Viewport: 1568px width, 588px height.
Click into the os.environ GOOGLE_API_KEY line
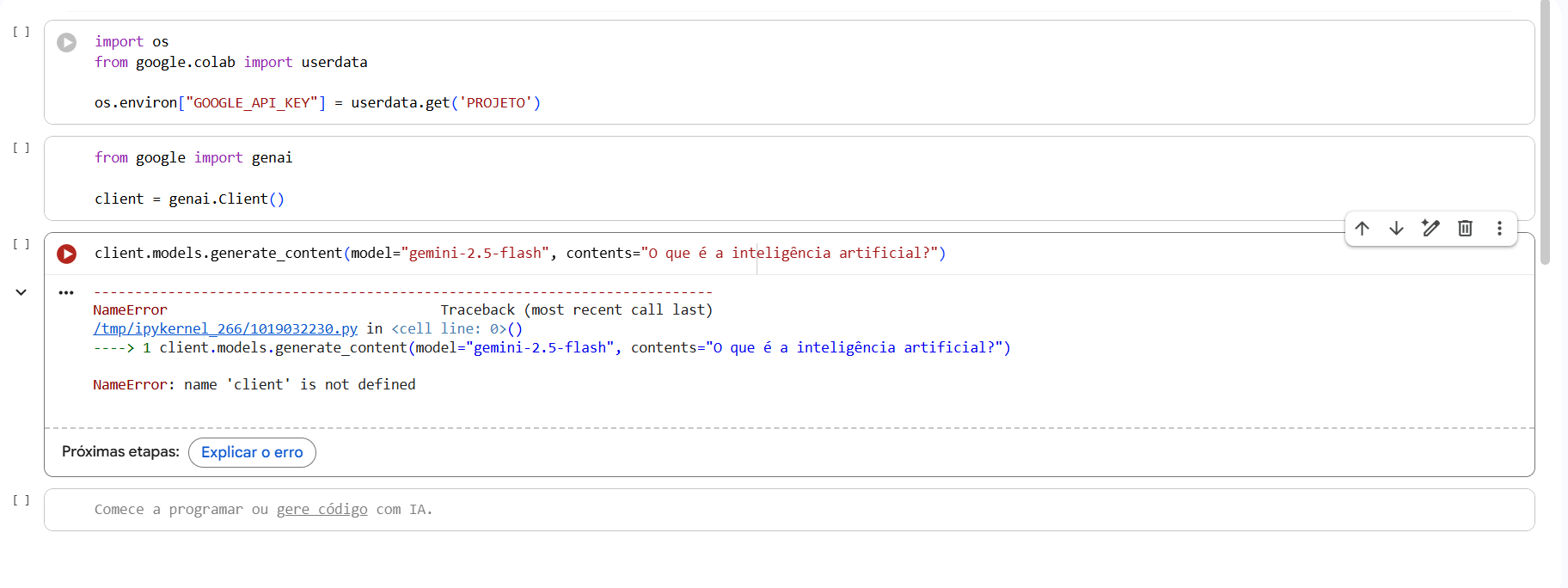[x=317, y=103]
